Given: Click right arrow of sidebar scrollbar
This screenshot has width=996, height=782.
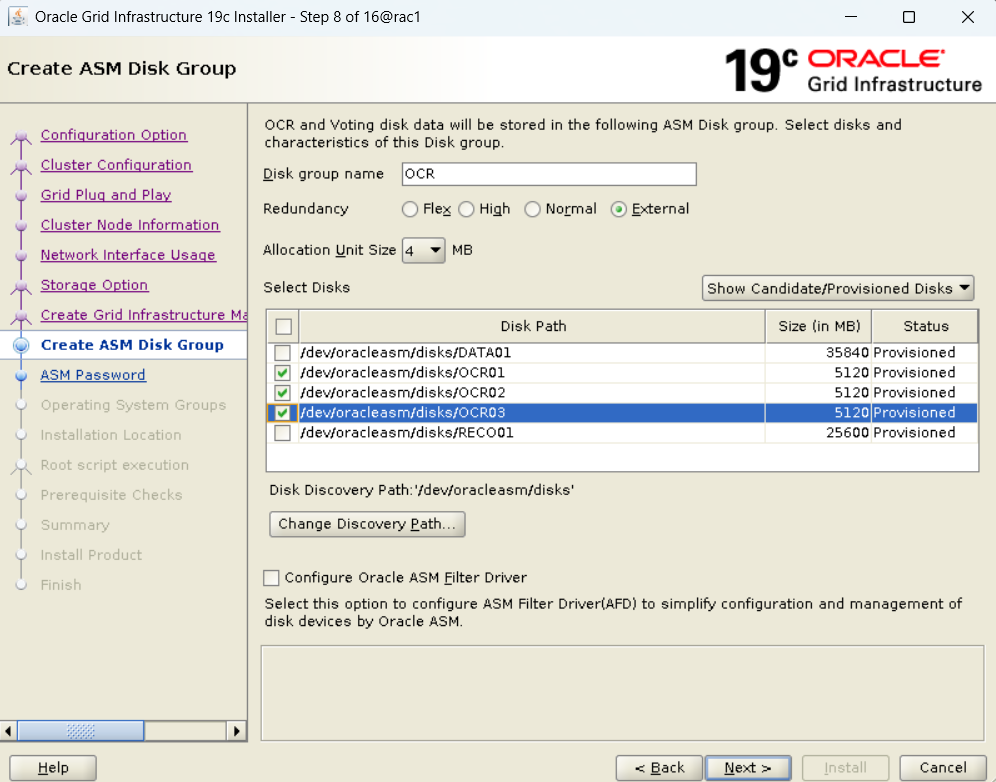Looking at the screenshot, I should coord(237,731).
